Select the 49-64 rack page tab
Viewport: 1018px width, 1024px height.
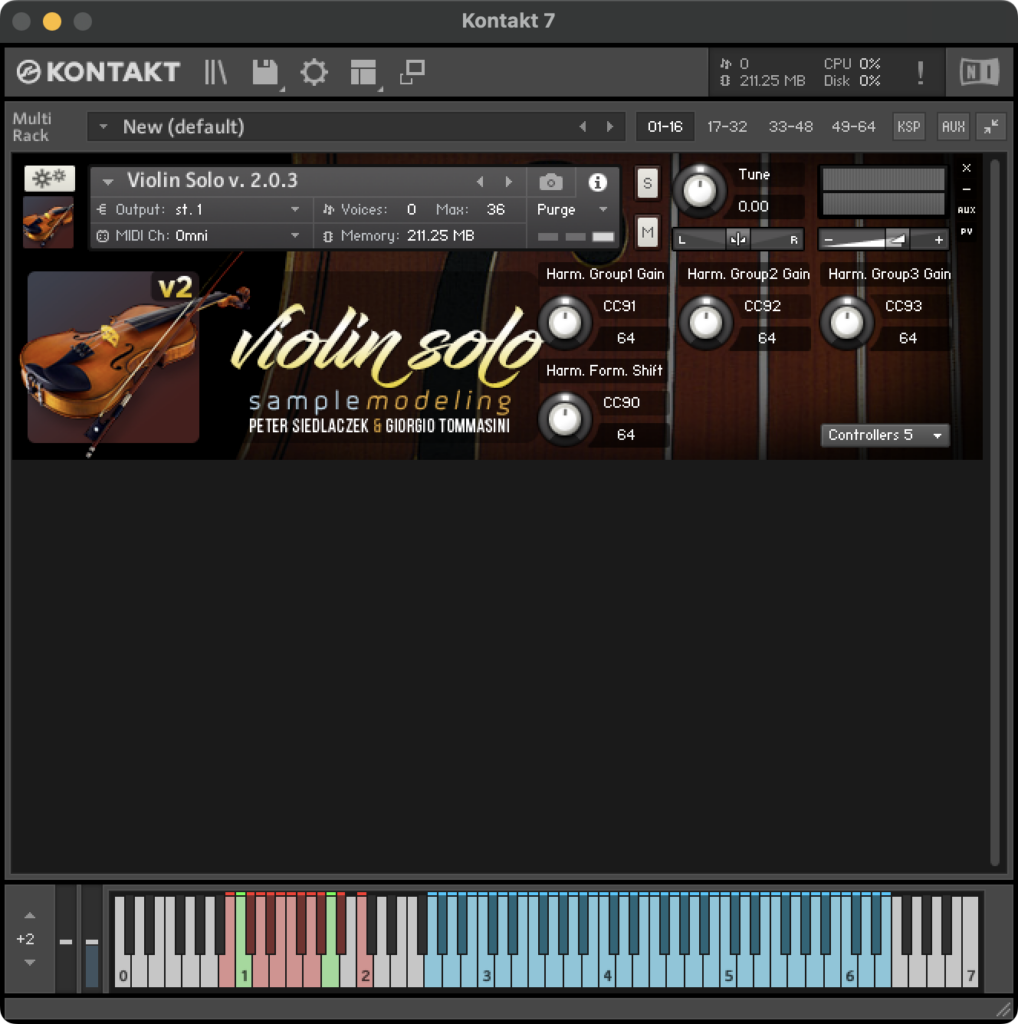tap(853, 127)
